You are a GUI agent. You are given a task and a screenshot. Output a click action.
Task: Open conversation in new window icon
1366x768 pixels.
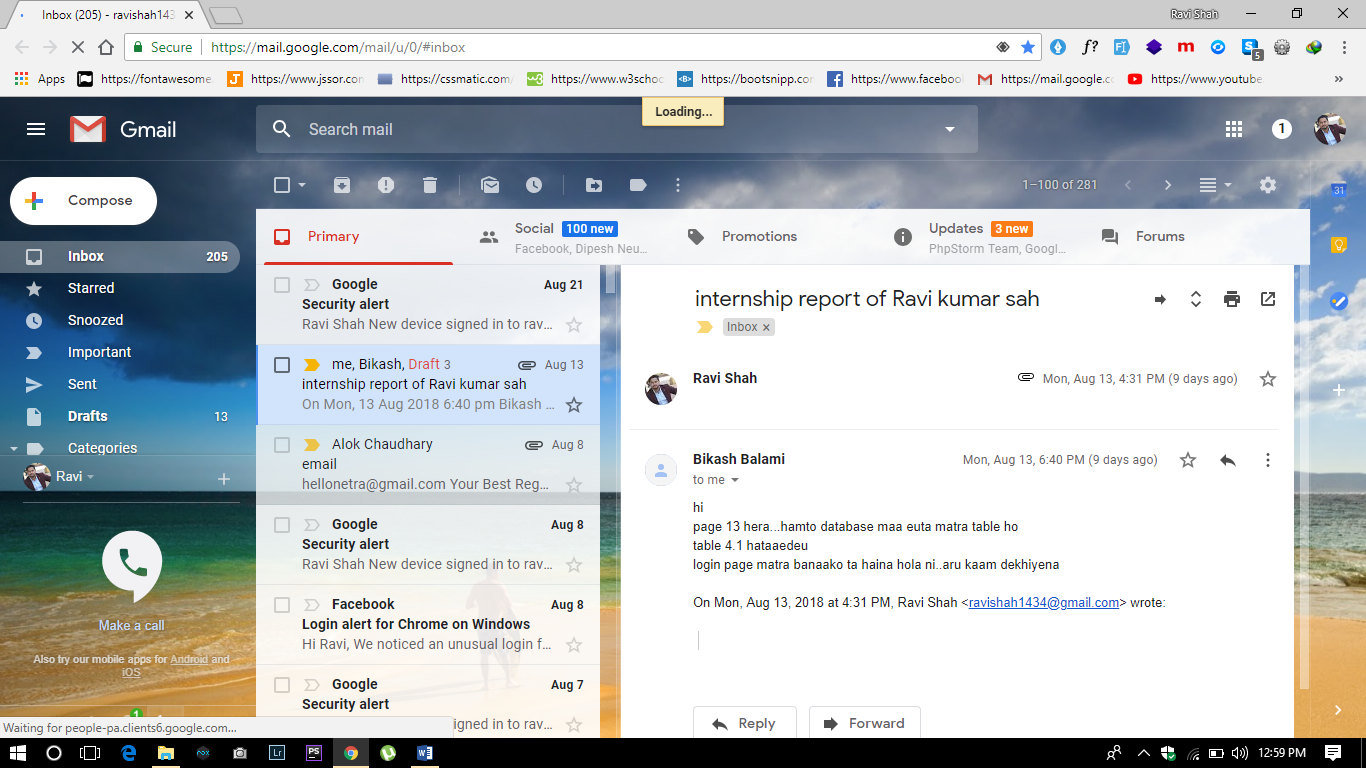click(x=1268, y=299)
